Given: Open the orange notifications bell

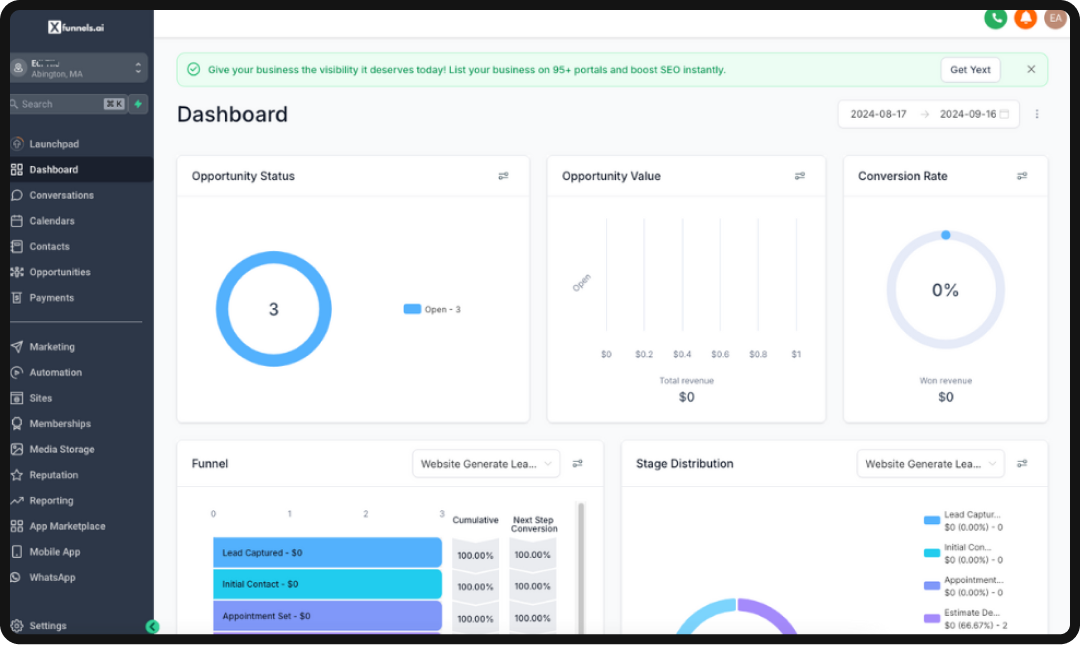Looking at the screenshot, I should [1025, 18].
